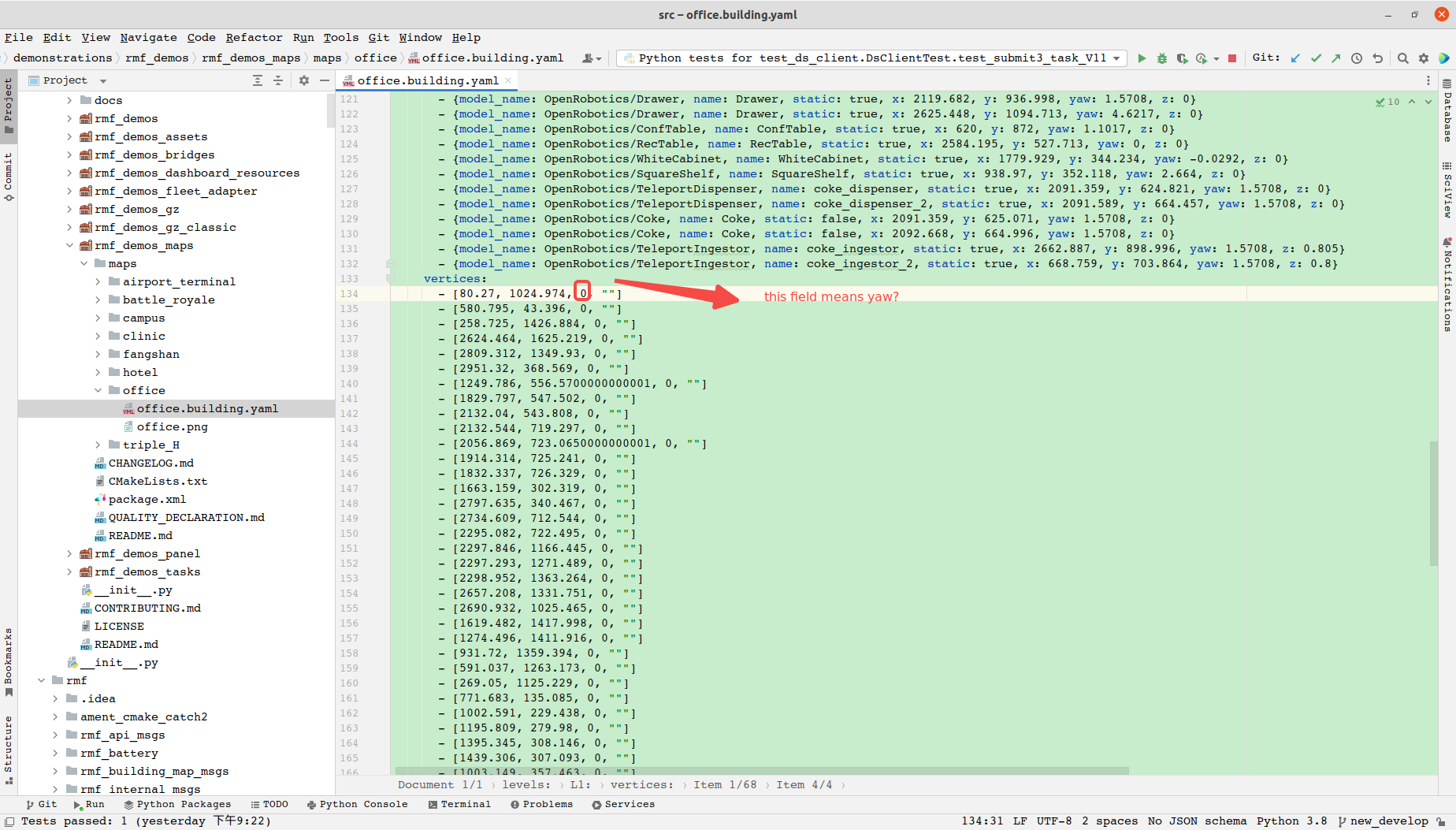Run tests with Coverage icon

[x=1182, y=58]
